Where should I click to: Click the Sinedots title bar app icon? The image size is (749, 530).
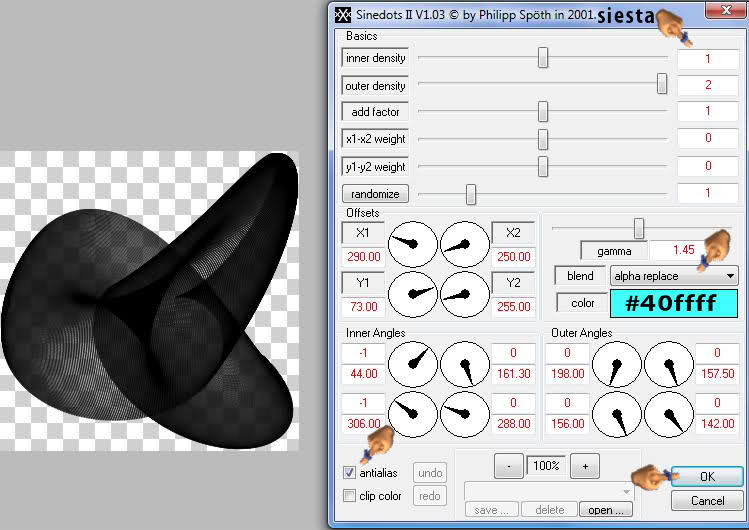click(342, 14)
